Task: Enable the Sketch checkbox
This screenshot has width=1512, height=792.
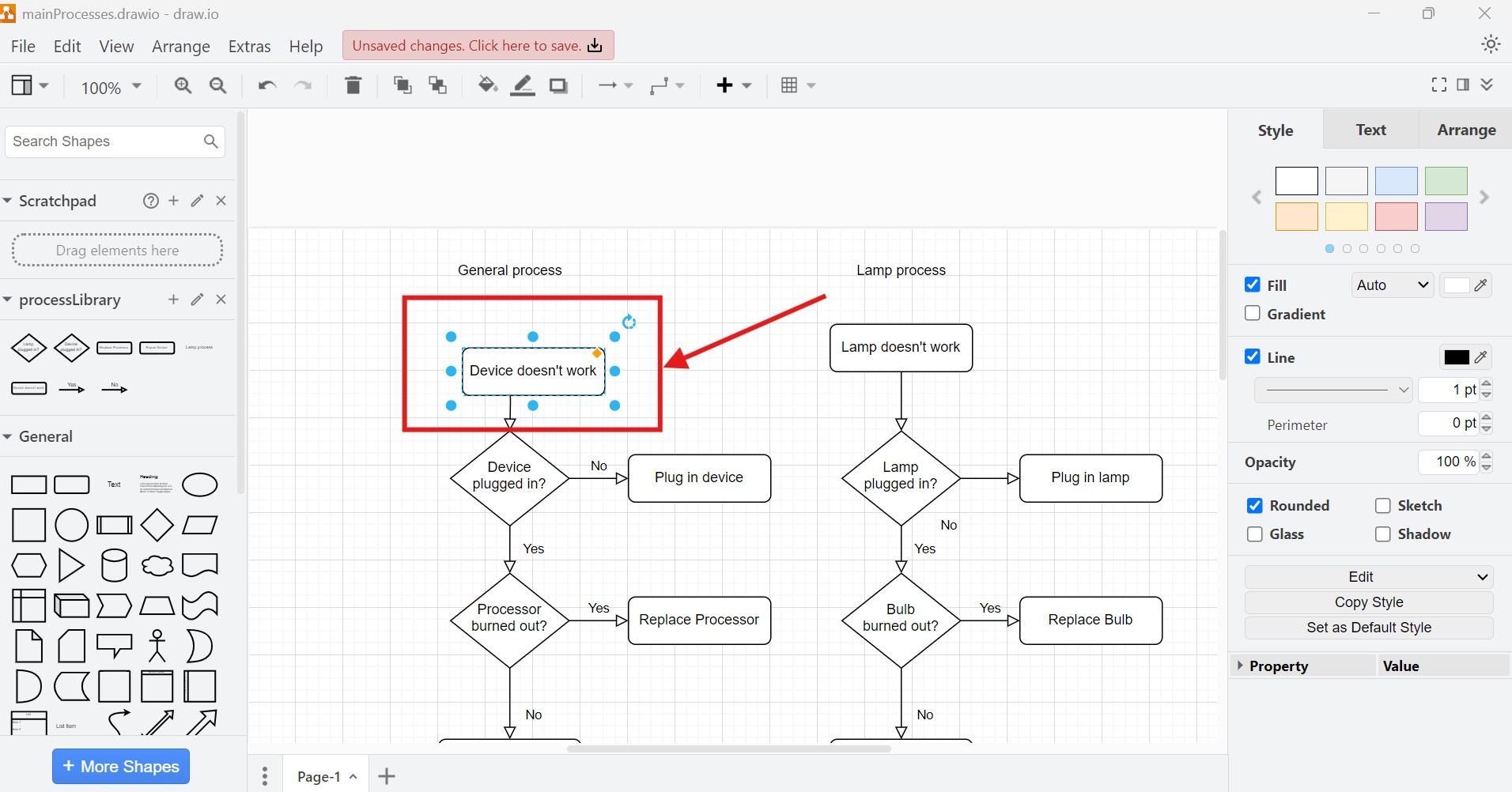Action: coord(1382,505)
